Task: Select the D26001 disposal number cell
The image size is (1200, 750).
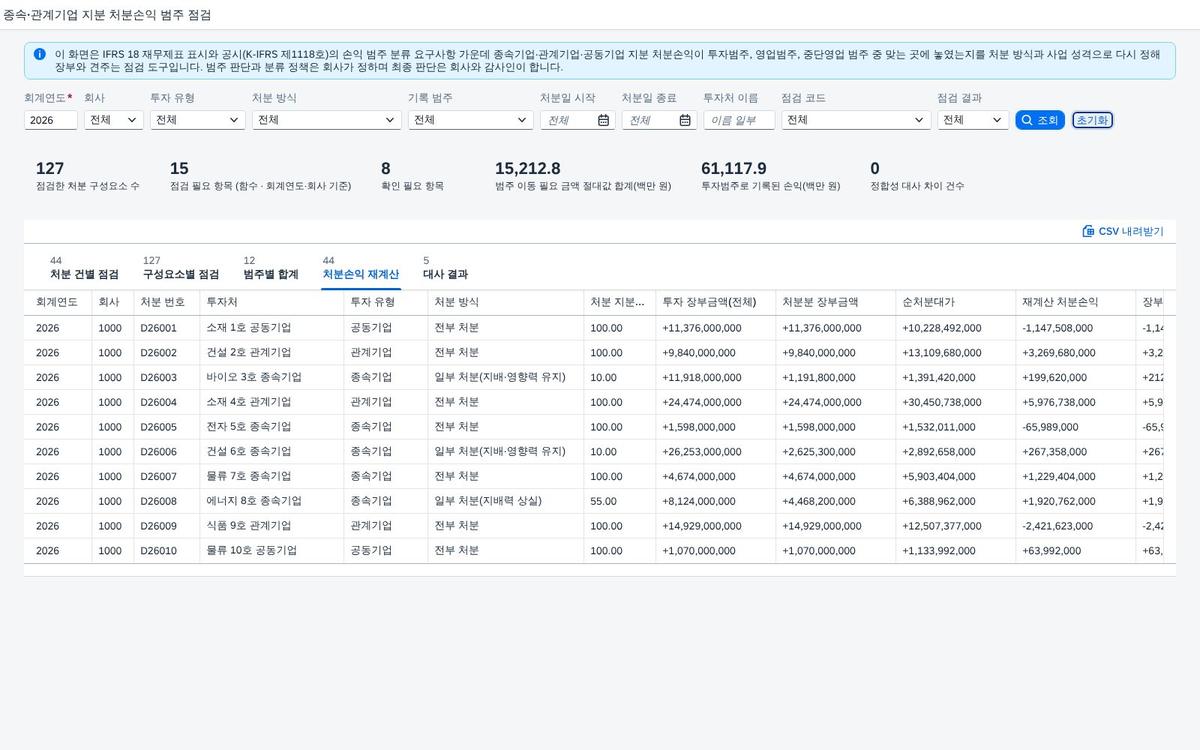Action: coord(166,328)
